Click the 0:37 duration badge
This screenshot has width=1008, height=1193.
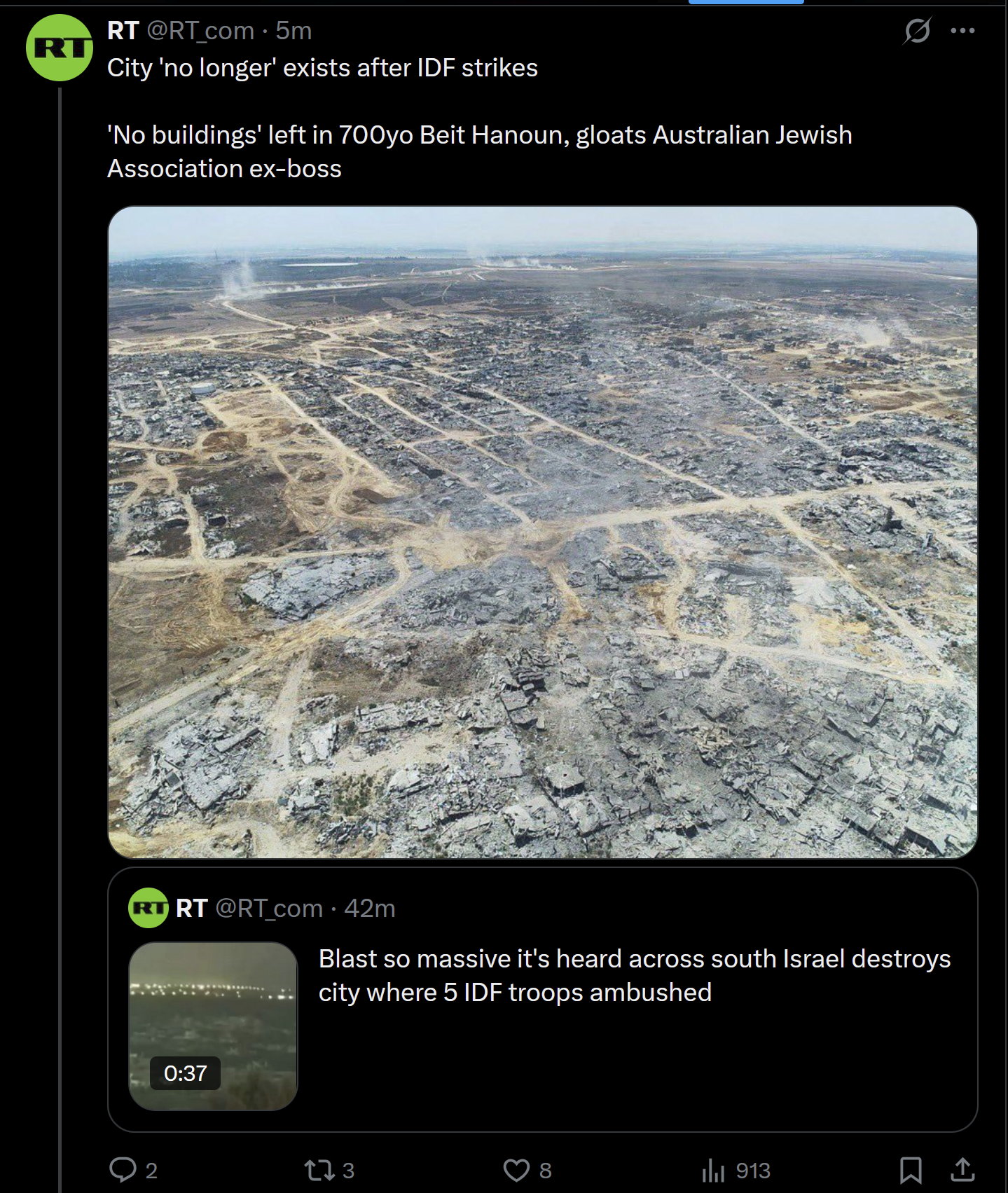coord(186,1073)
